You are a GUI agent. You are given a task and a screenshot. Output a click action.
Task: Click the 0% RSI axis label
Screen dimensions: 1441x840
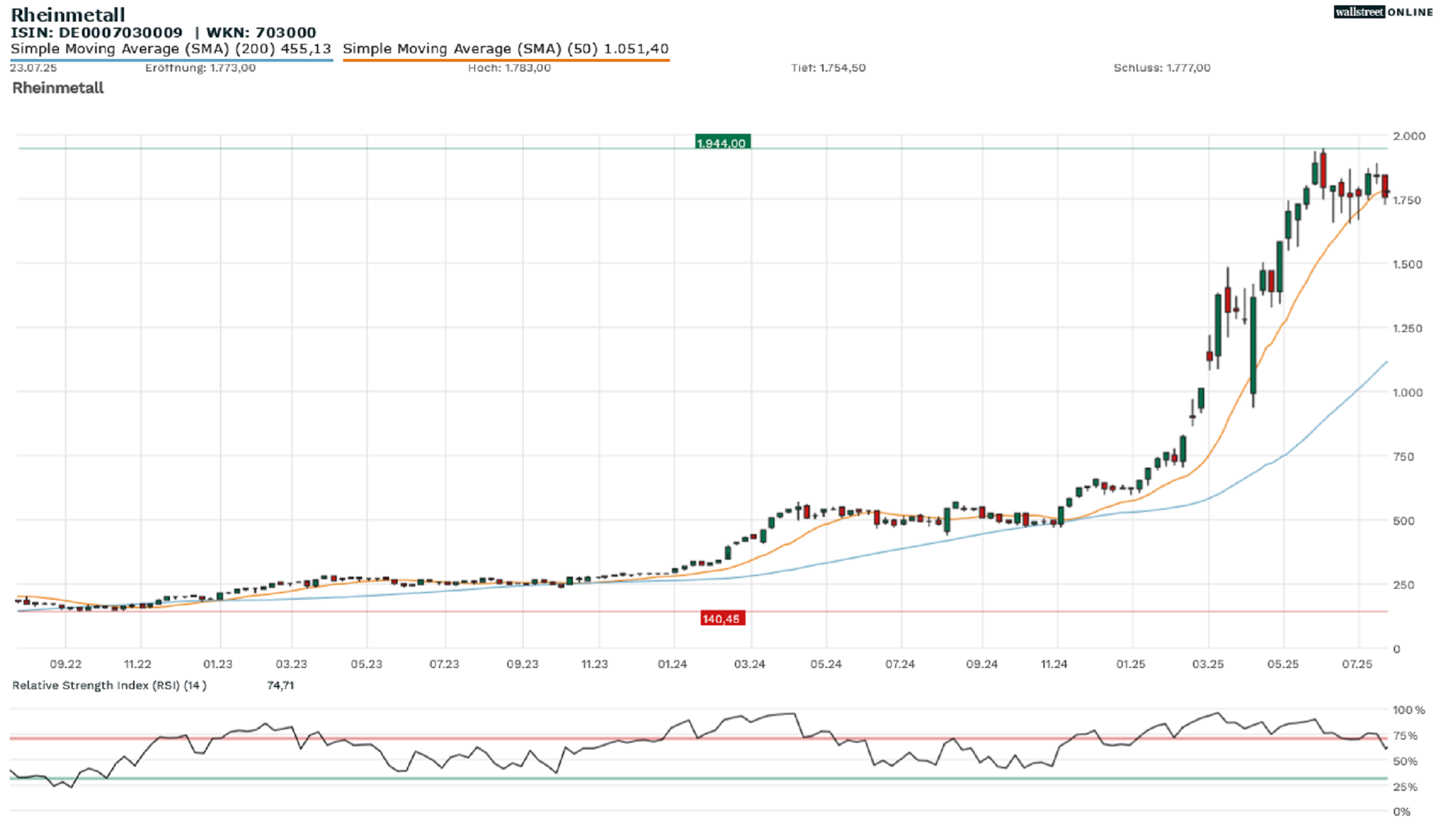(1402, 812)
